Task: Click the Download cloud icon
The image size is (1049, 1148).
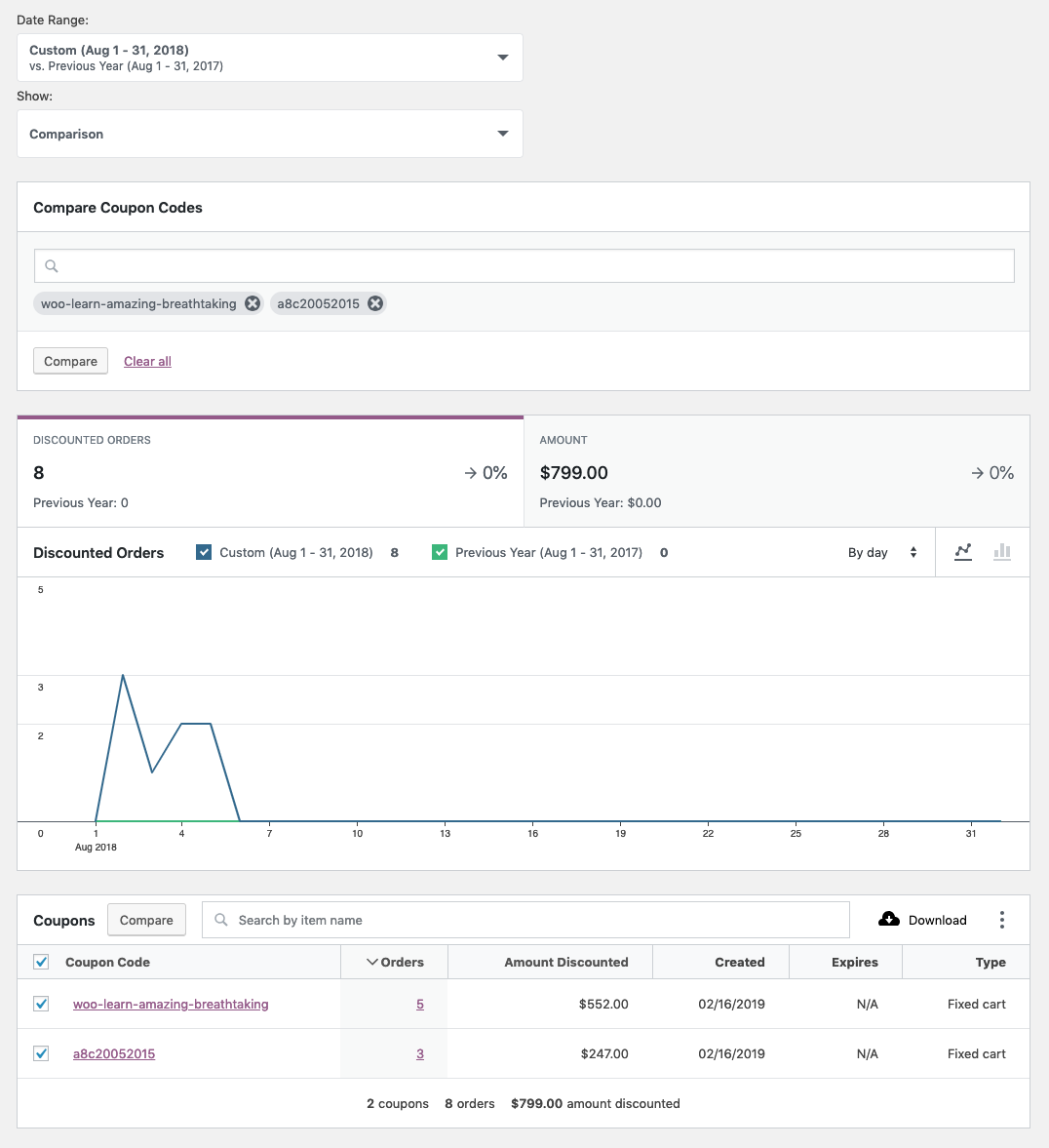Action: pyautogui.click(x=889, y=920)
